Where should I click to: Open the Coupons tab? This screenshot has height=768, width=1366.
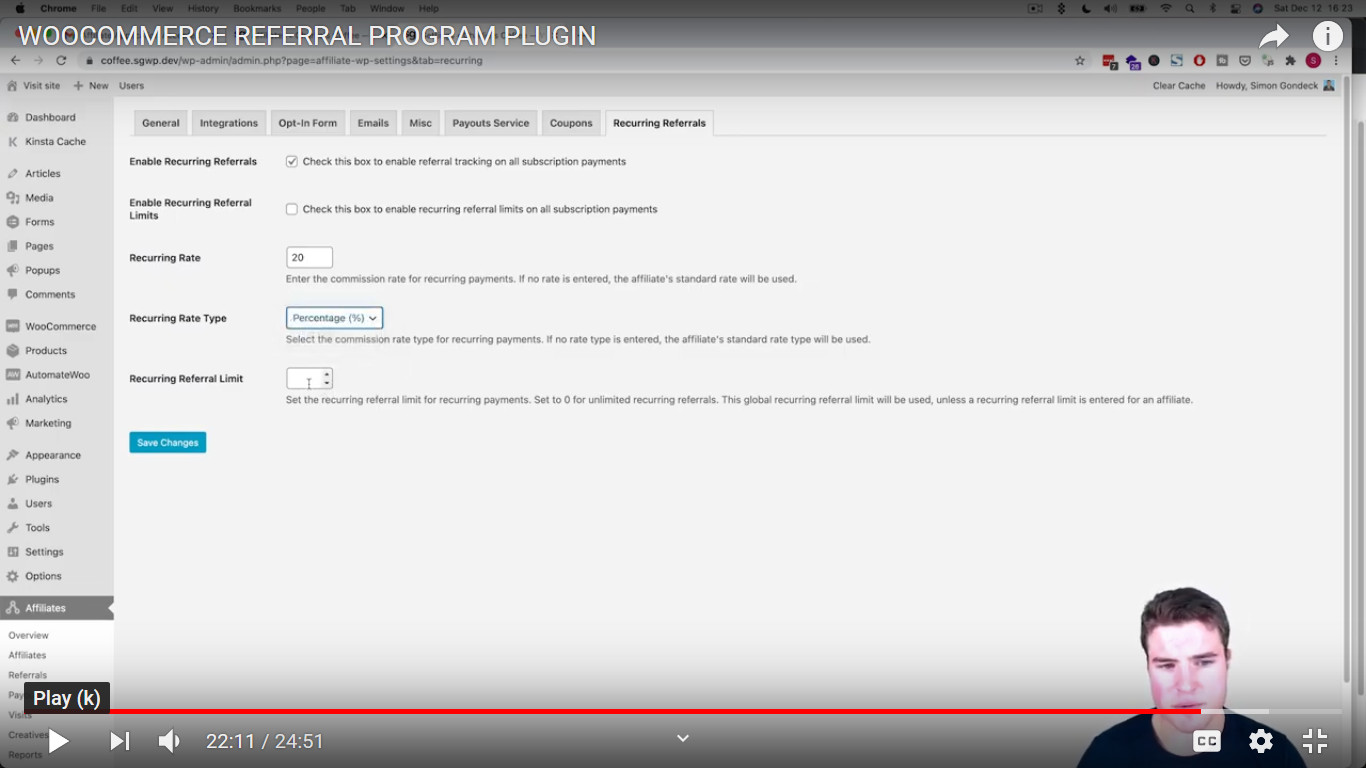click(x=571, y=123)
